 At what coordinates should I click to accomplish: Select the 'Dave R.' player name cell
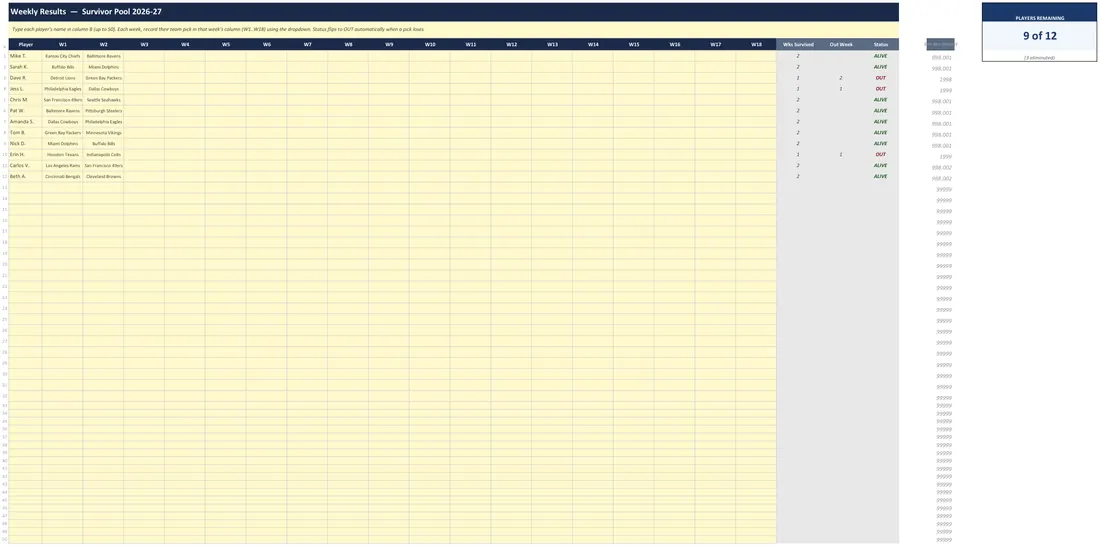click(25, 78)
